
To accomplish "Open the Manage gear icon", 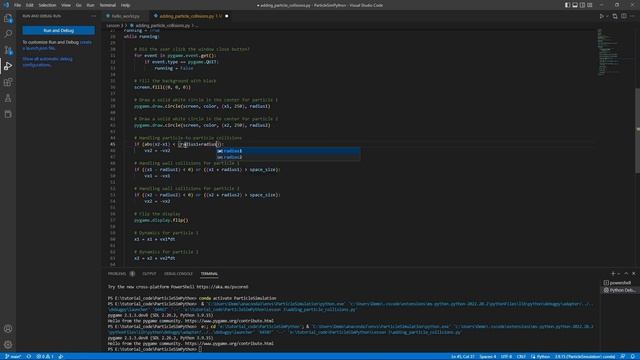I will (8, 344).
